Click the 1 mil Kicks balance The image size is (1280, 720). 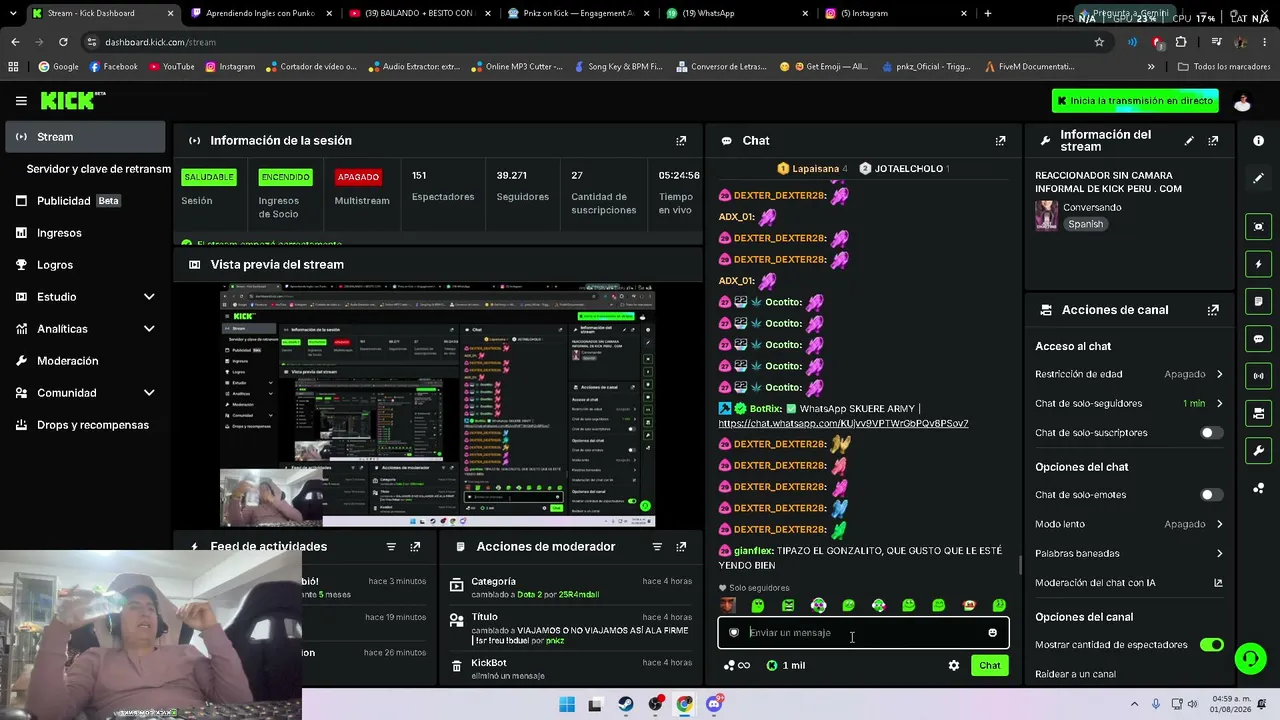(785, 665)
